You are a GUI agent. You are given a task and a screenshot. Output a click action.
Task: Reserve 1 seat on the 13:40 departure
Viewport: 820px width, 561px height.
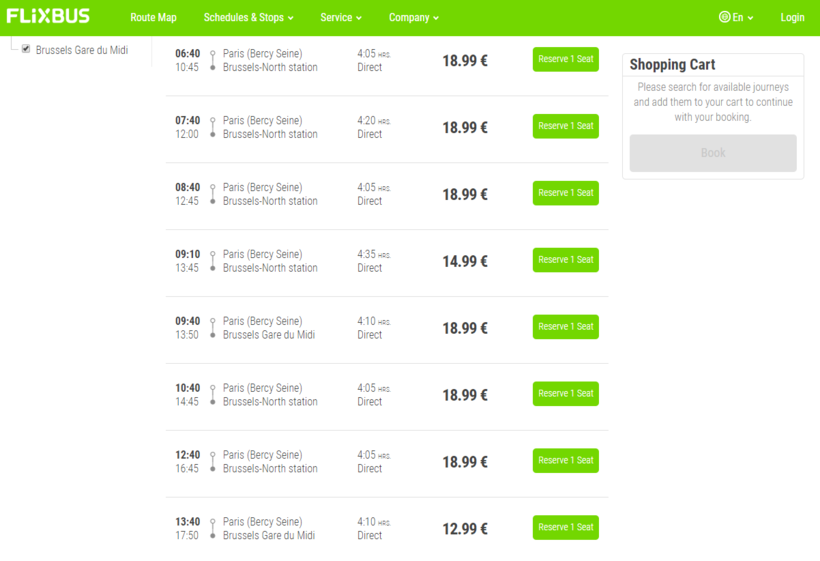565,527
